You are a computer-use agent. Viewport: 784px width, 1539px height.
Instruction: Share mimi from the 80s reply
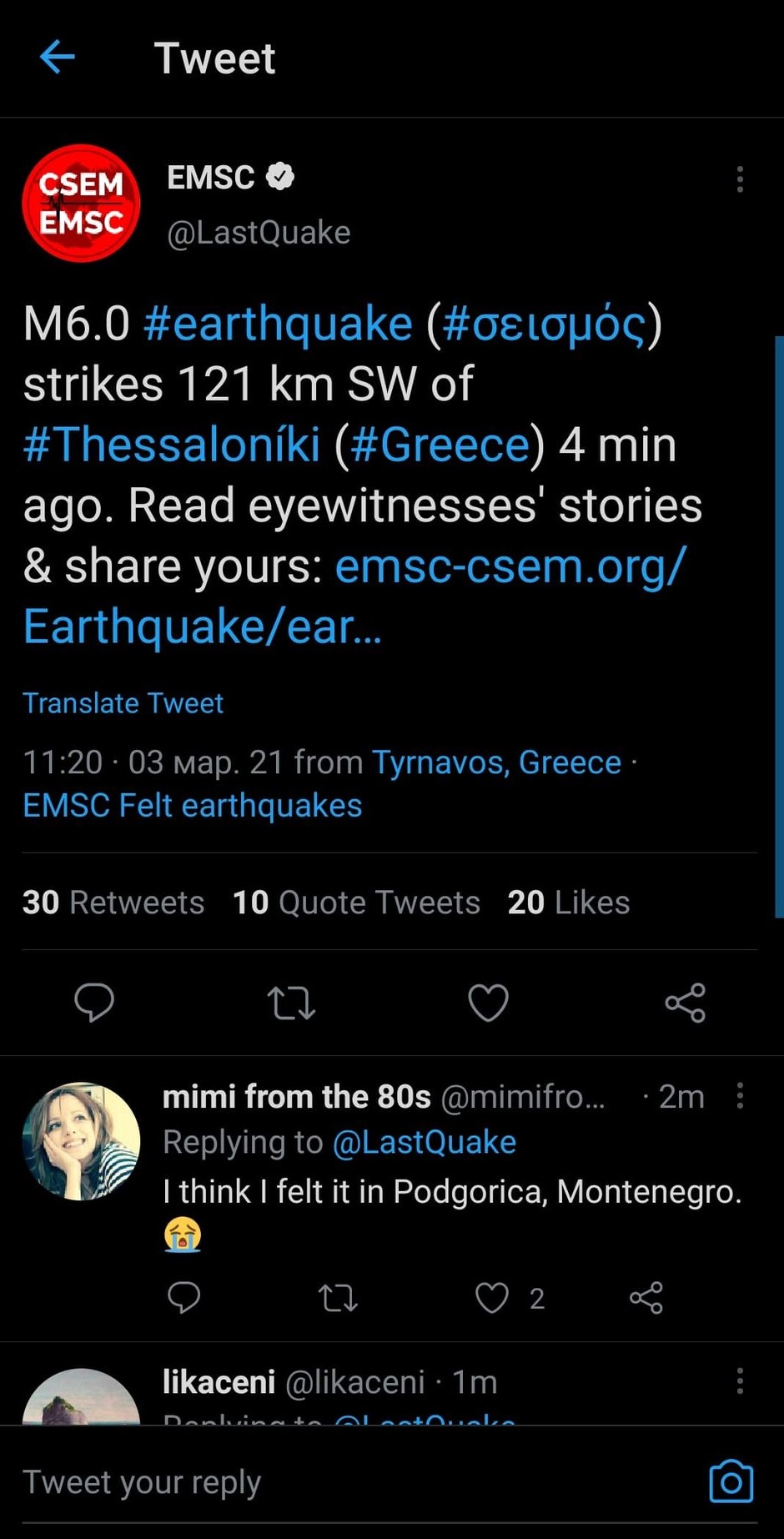[x=646, y=1298]
